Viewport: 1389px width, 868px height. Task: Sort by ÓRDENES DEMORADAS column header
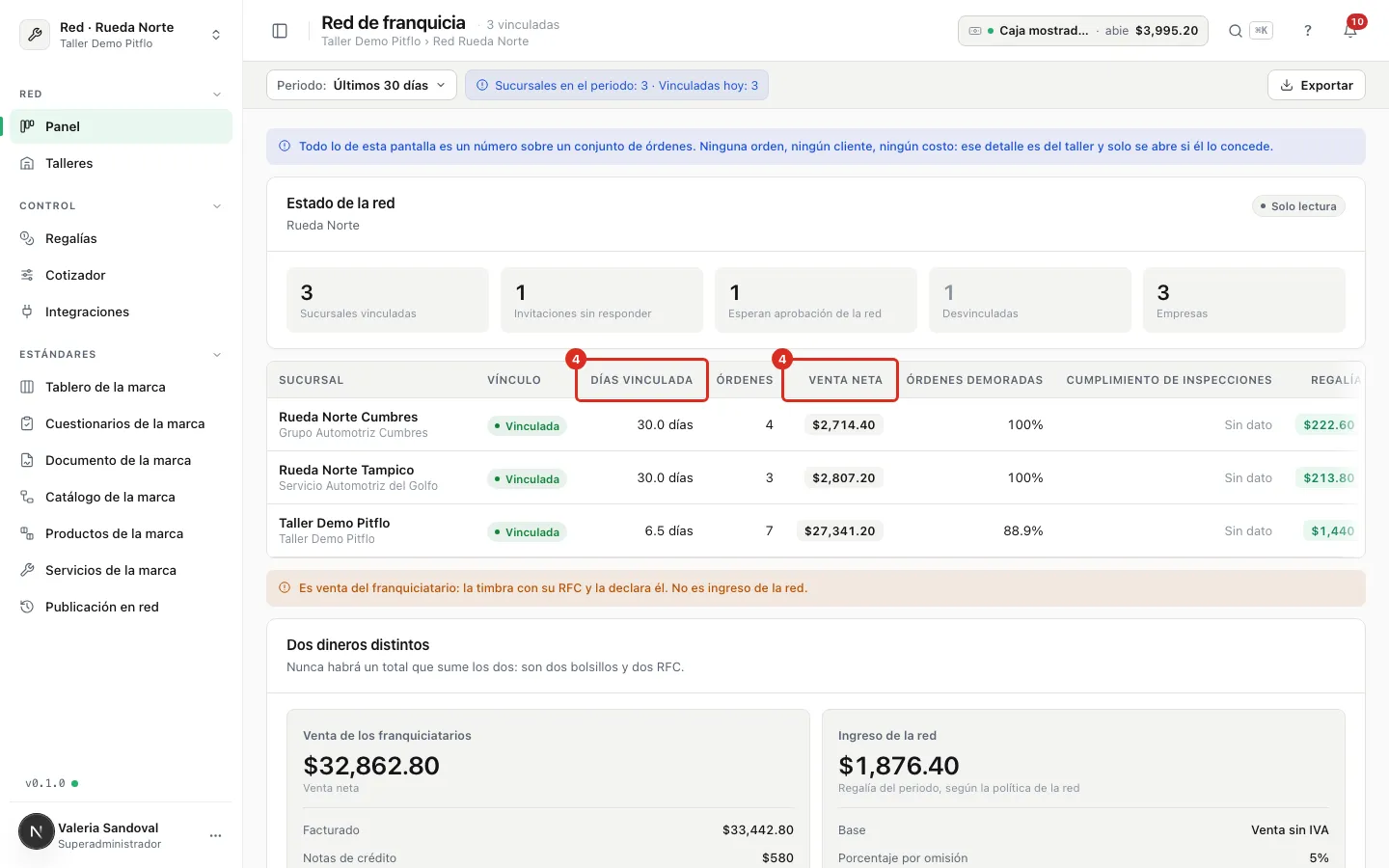tap(974, 380)
